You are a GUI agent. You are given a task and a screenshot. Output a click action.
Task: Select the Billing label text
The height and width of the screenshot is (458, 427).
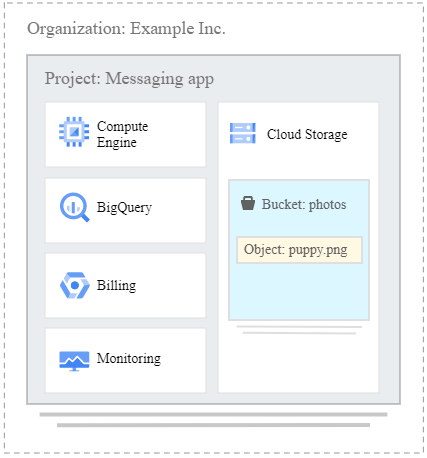pyautogui.click(x=116, y=286)
